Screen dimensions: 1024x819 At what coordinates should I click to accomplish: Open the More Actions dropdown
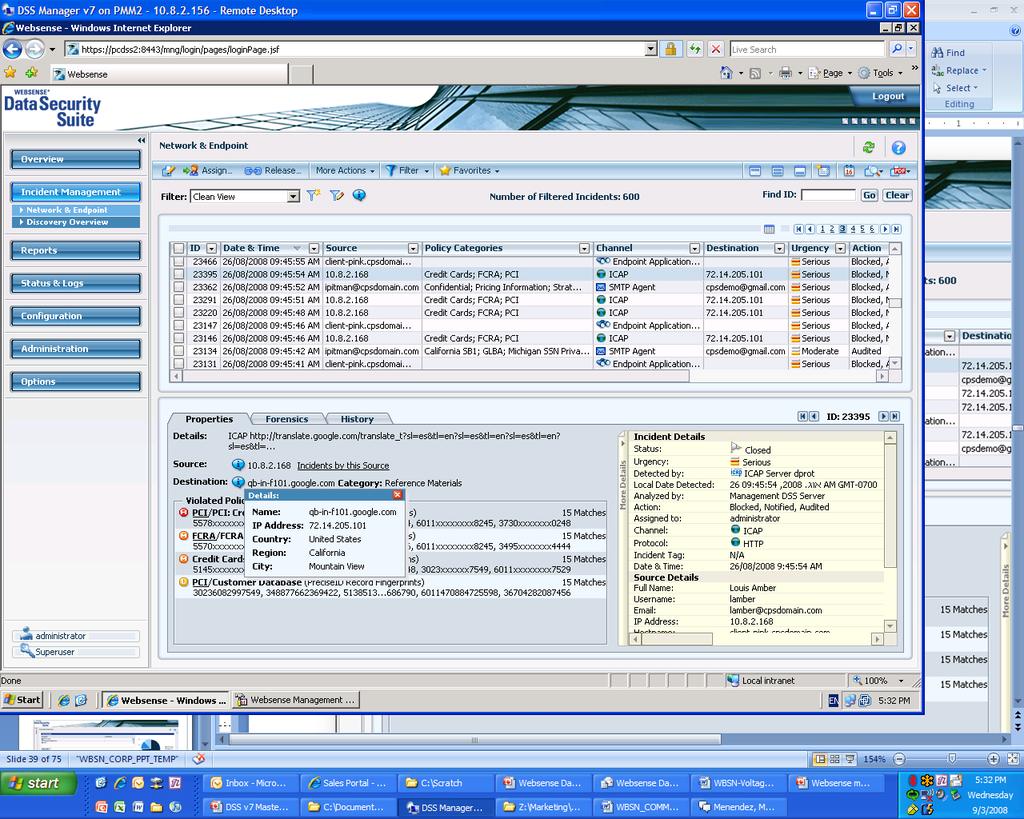click(x=345, y=170)
